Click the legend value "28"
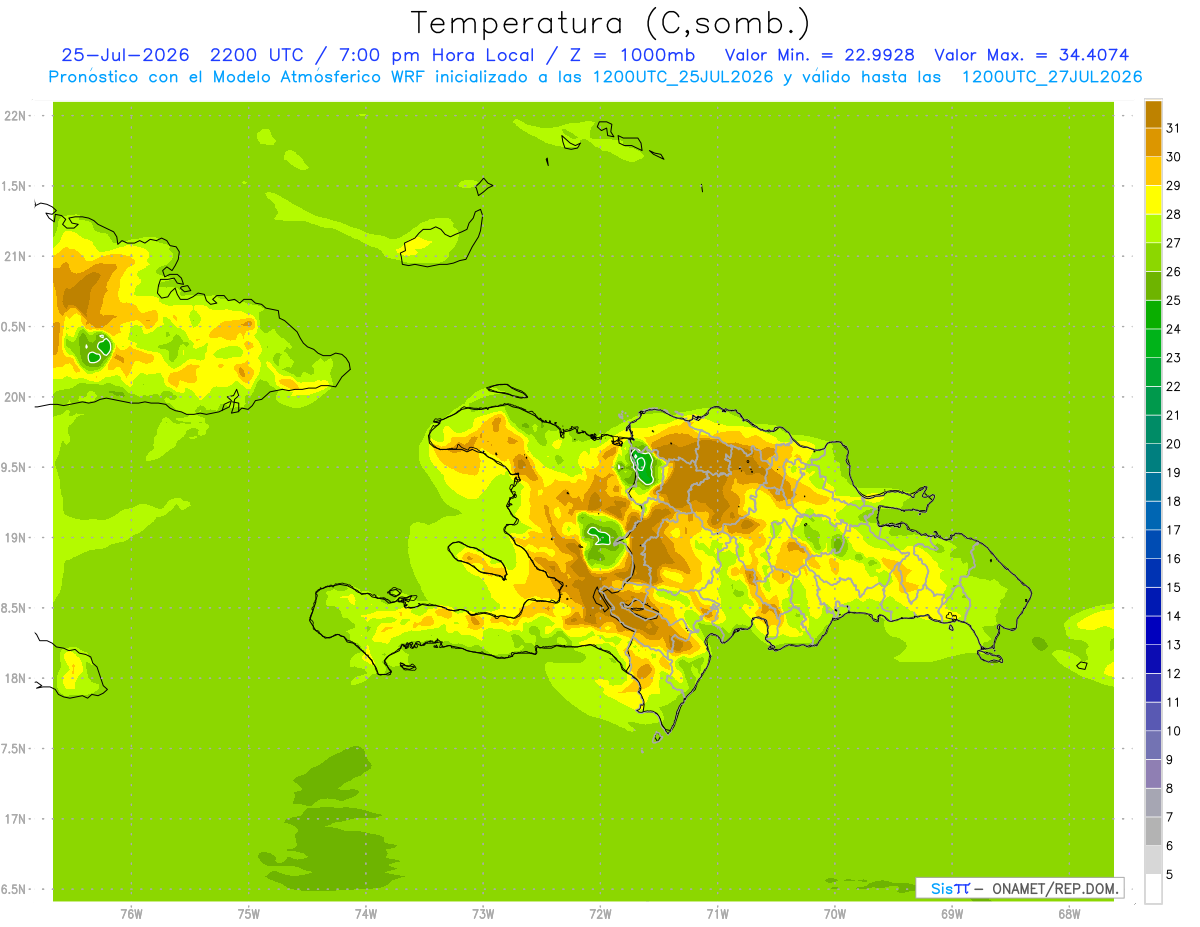Image resolution: width=1200 pixels, height=927 pixels. coord(1173,214)
